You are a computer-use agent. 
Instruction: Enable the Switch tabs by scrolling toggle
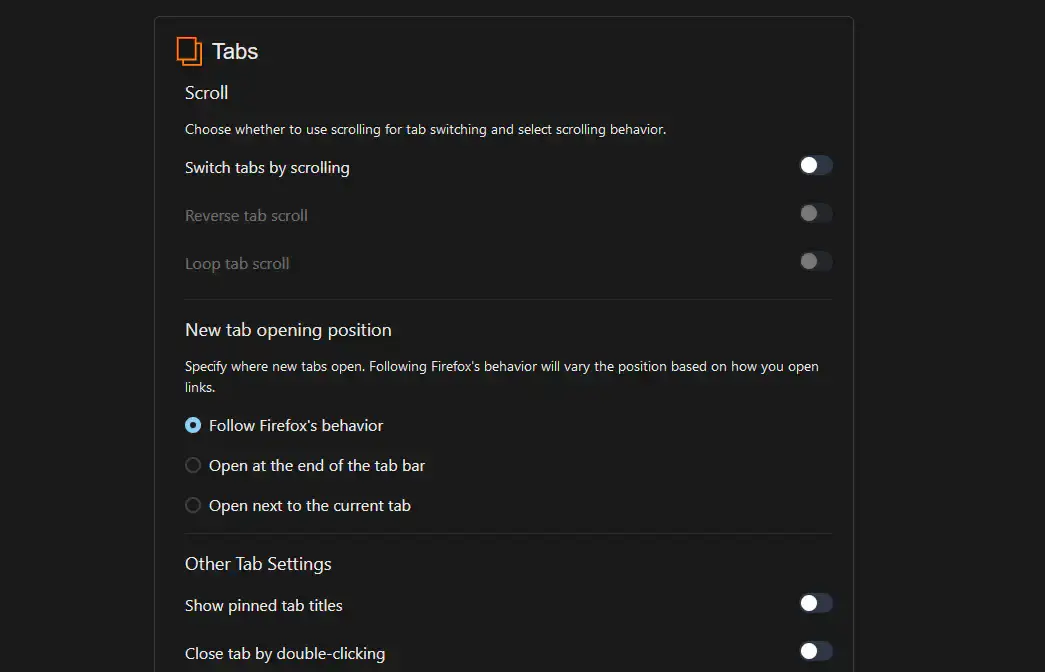[815, 165]
